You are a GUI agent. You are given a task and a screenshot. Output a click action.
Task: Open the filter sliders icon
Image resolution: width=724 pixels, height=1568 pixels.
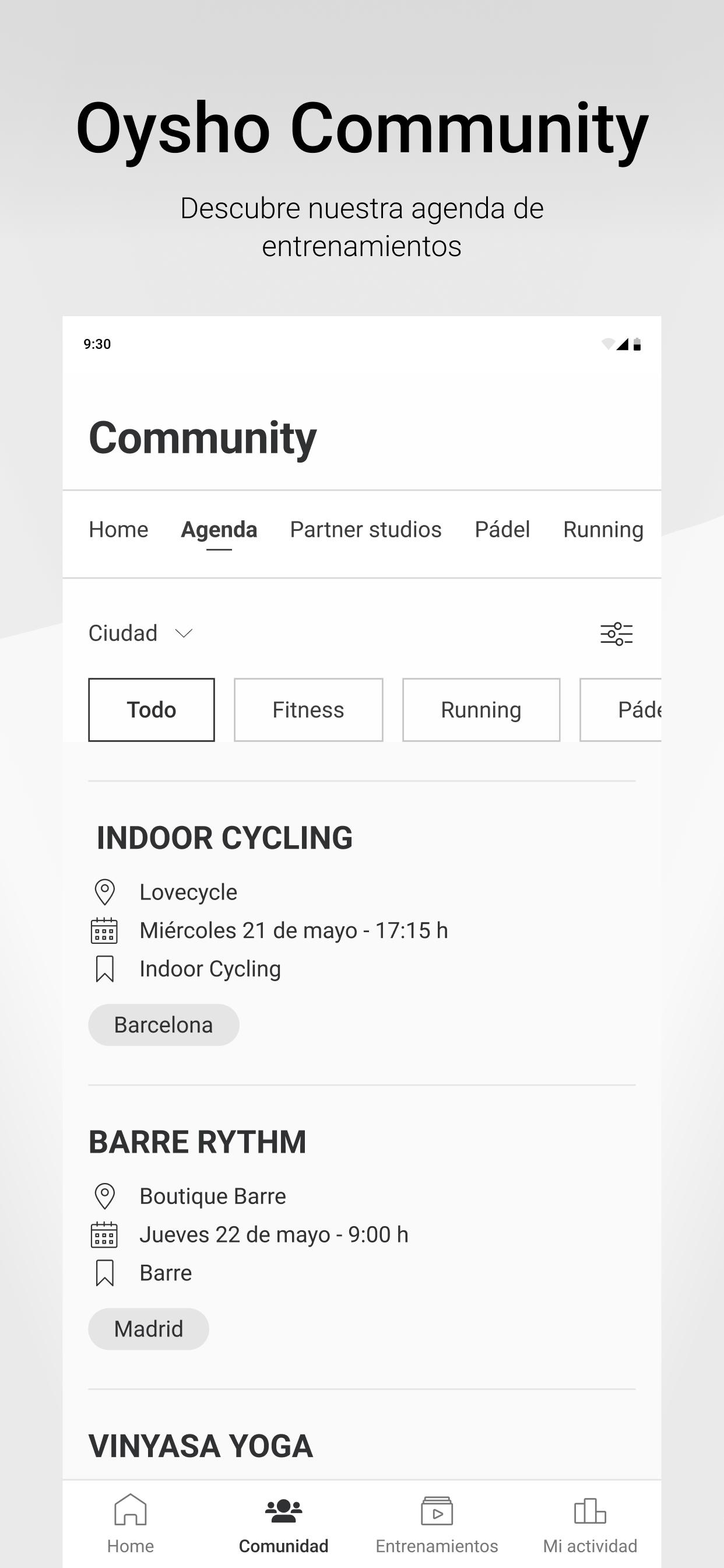pos(616,633)
